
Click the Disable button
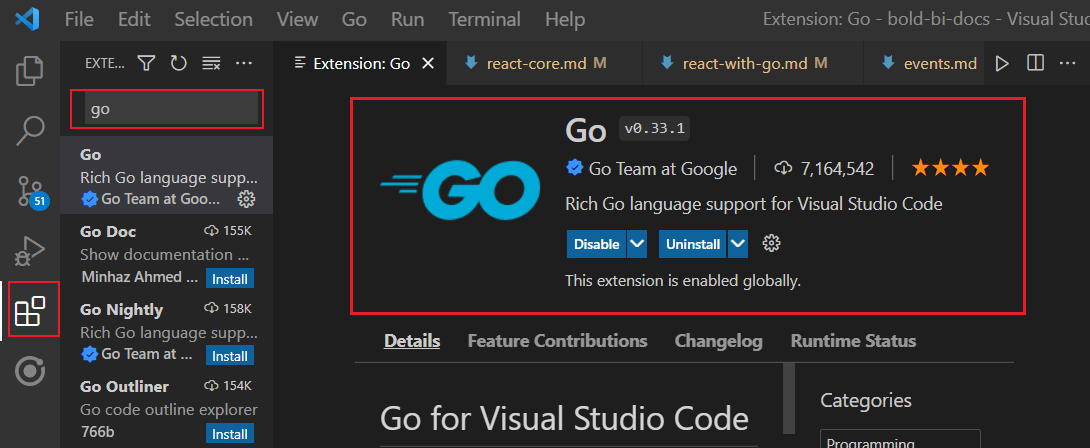596,244
